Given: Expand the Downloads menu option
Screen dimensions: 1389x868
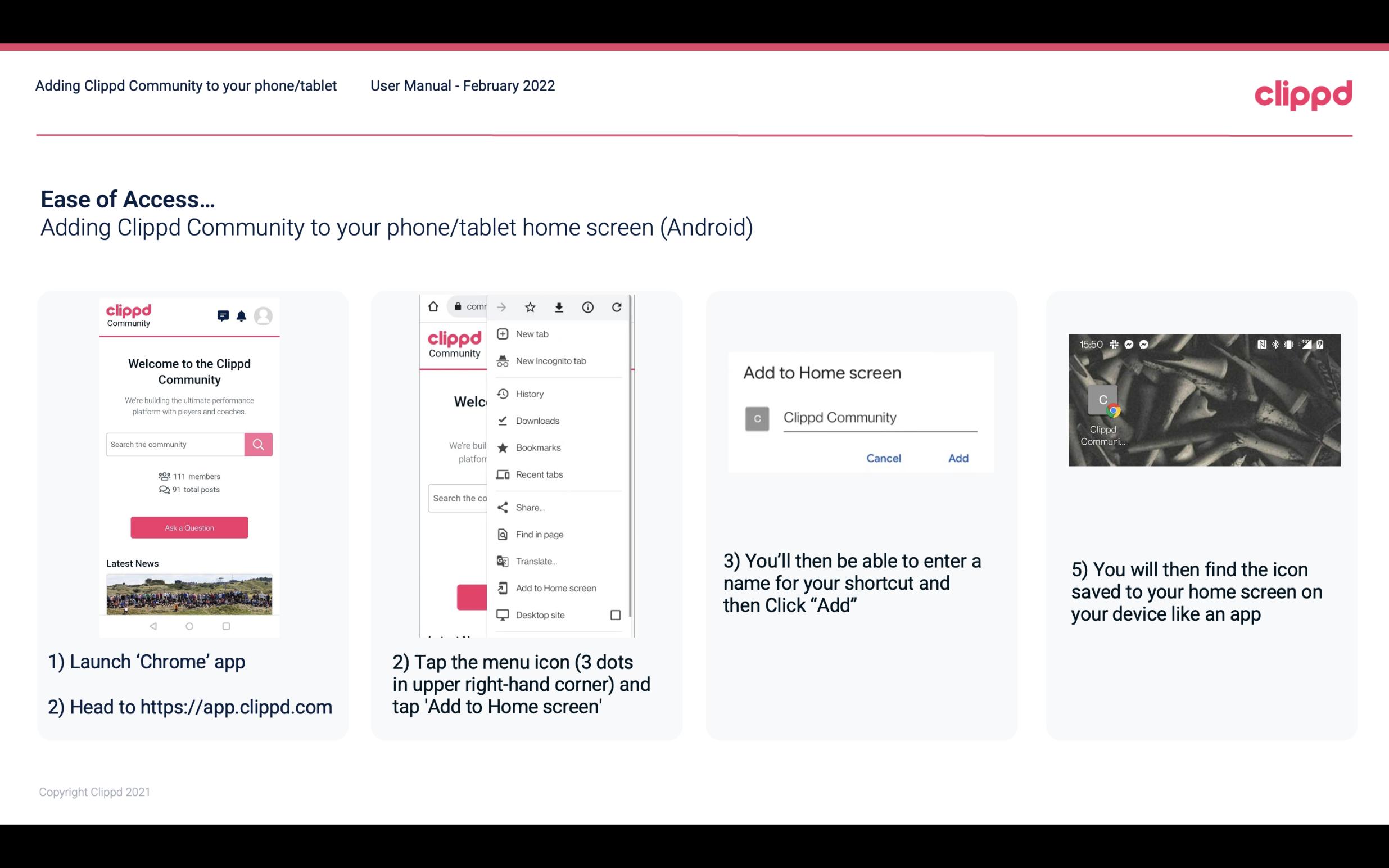Looking at the screenshot, I should tap(537, 420).
